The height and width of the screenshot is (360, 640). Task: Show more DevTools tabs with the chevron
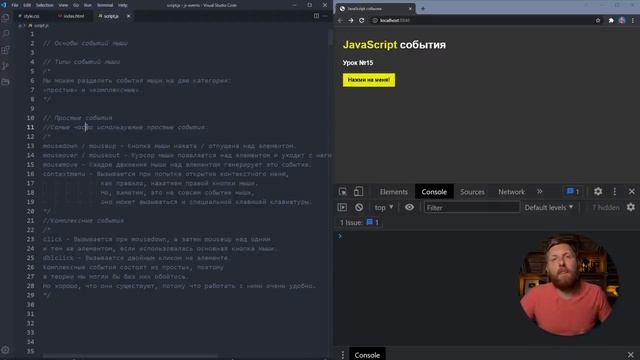540,191
